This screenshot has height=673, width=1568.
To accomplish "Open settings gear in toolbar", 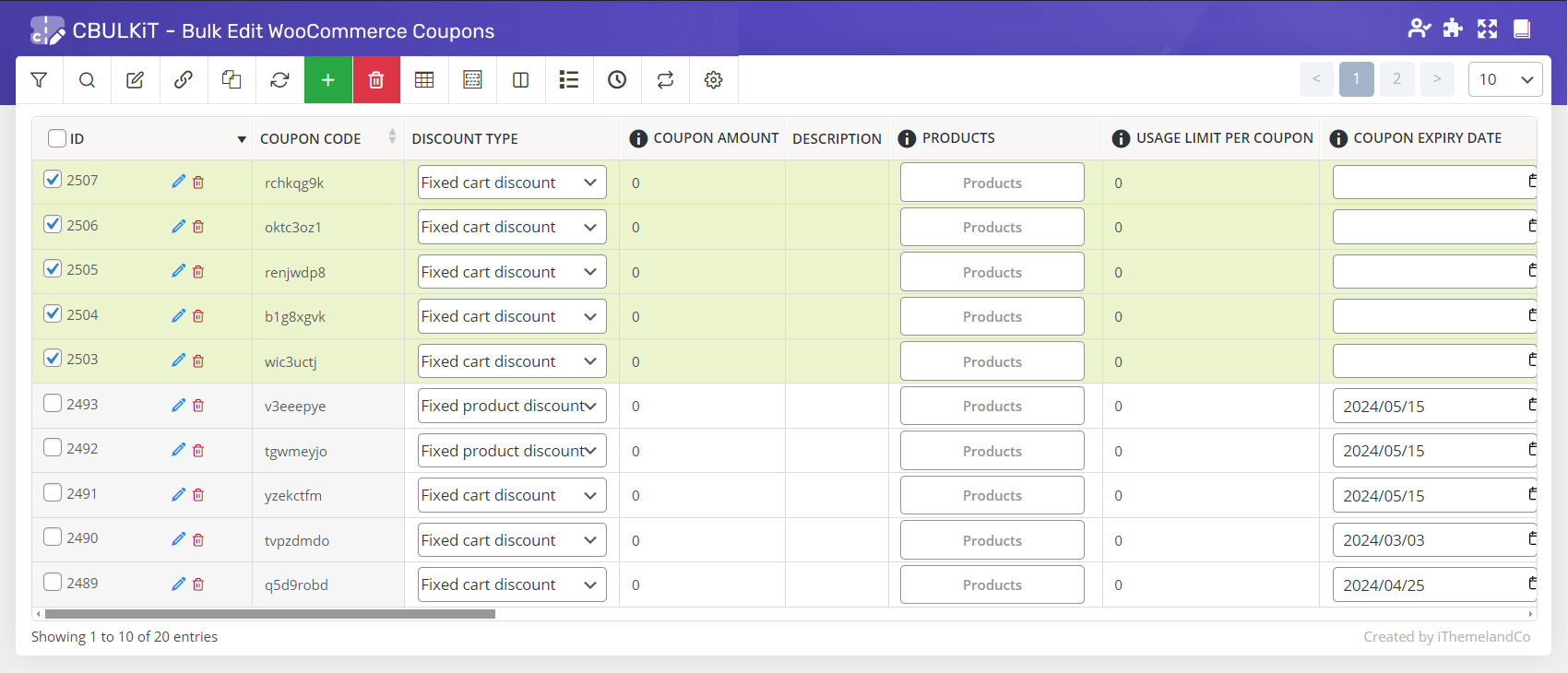I will (x=713, y=80).
